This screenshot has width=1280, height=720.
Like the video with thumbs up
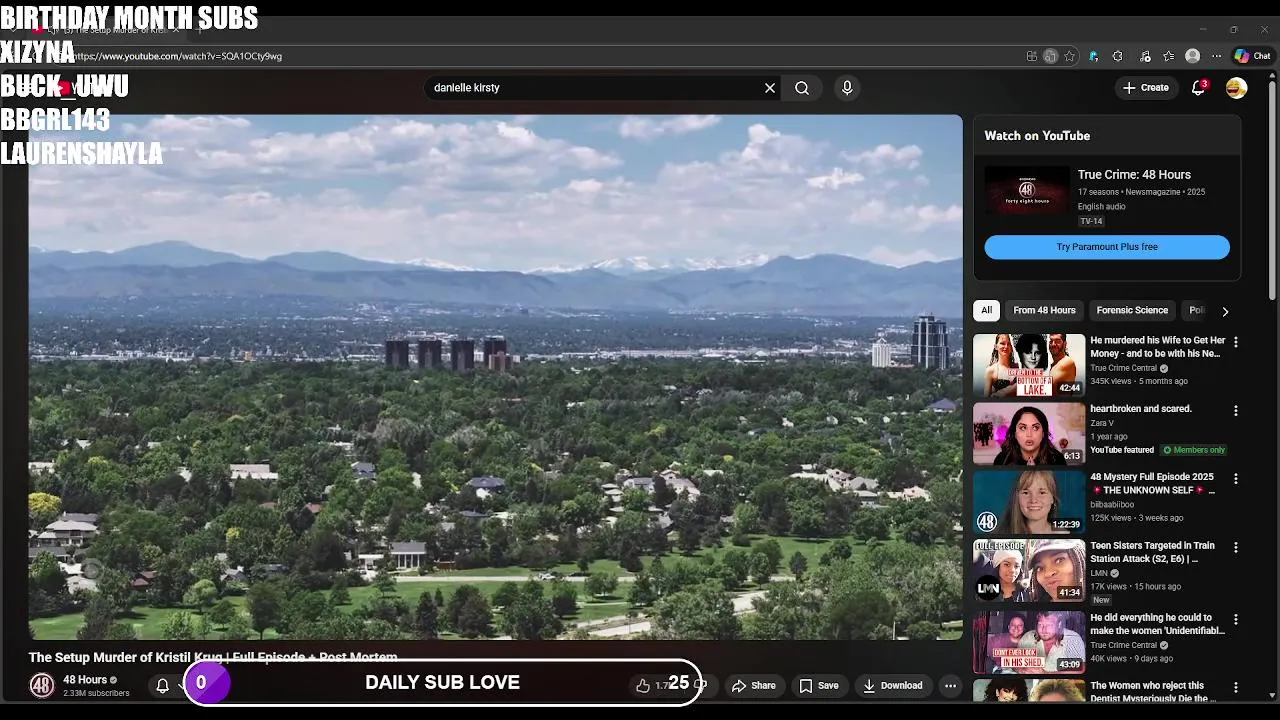[642, 686]
